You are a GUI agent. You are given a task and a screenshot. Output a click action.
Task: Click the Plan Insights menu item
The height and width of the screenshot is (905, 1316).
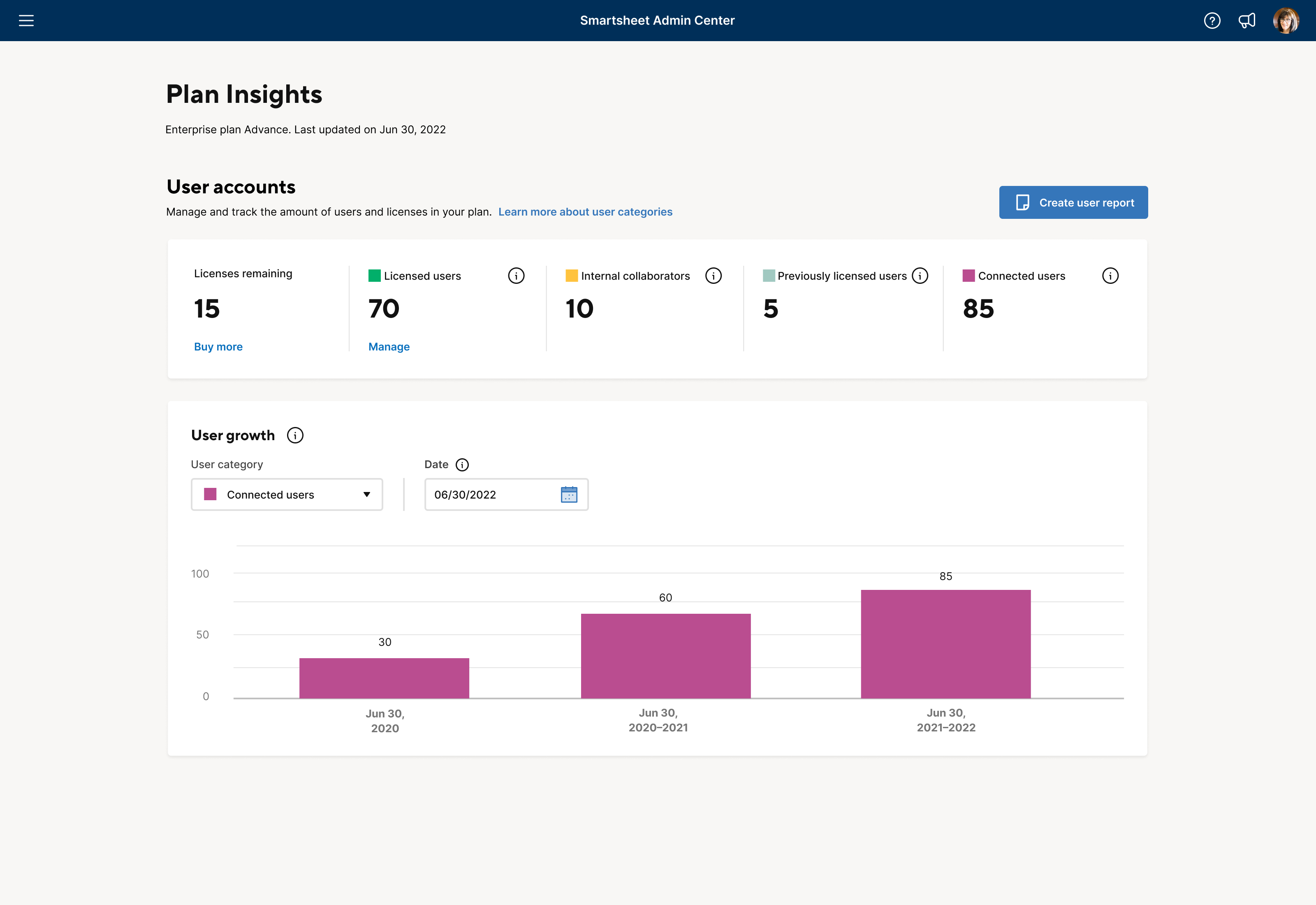point(244,94)
